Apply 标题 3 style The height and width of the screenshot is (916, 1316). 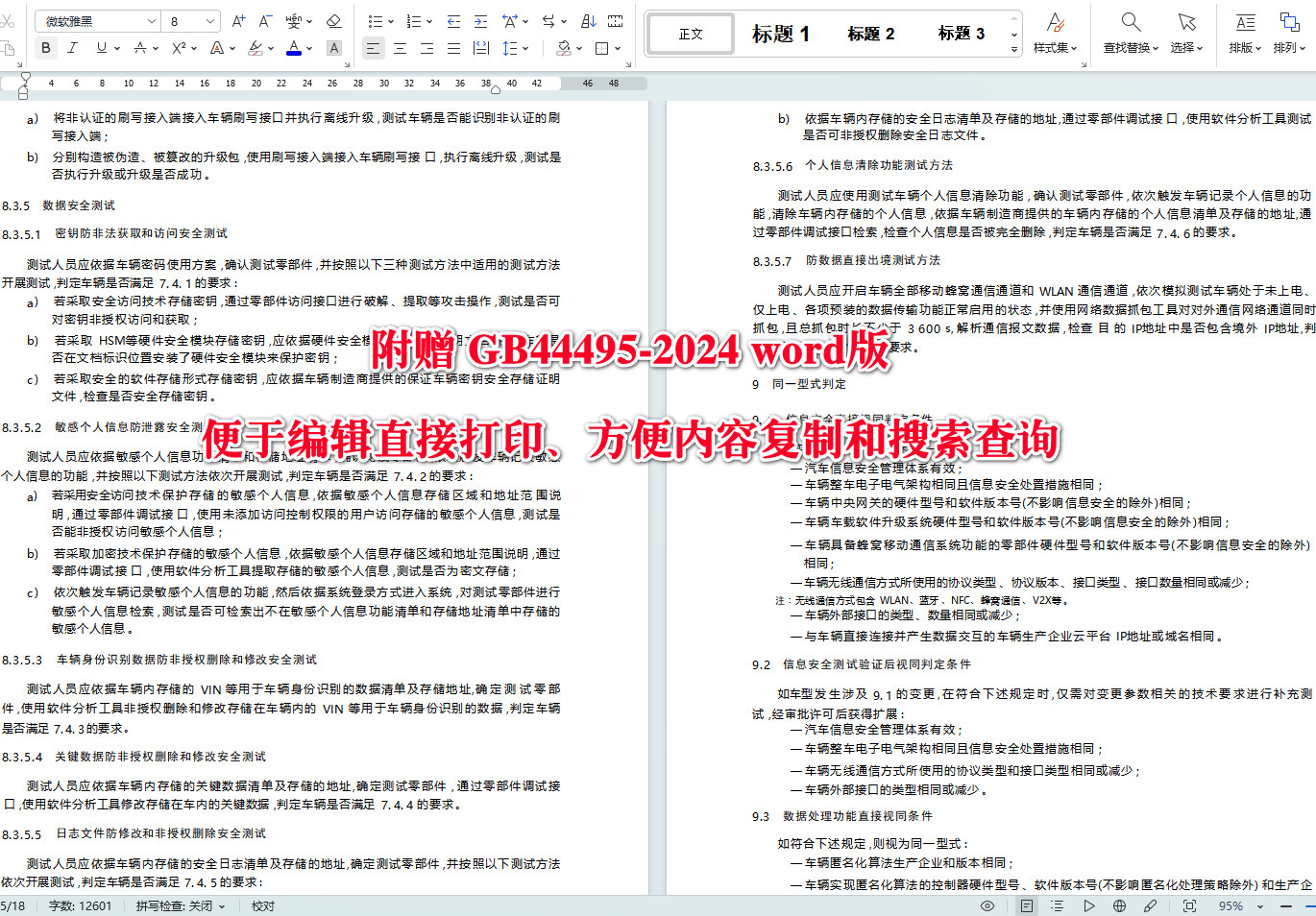click(961, 34)
